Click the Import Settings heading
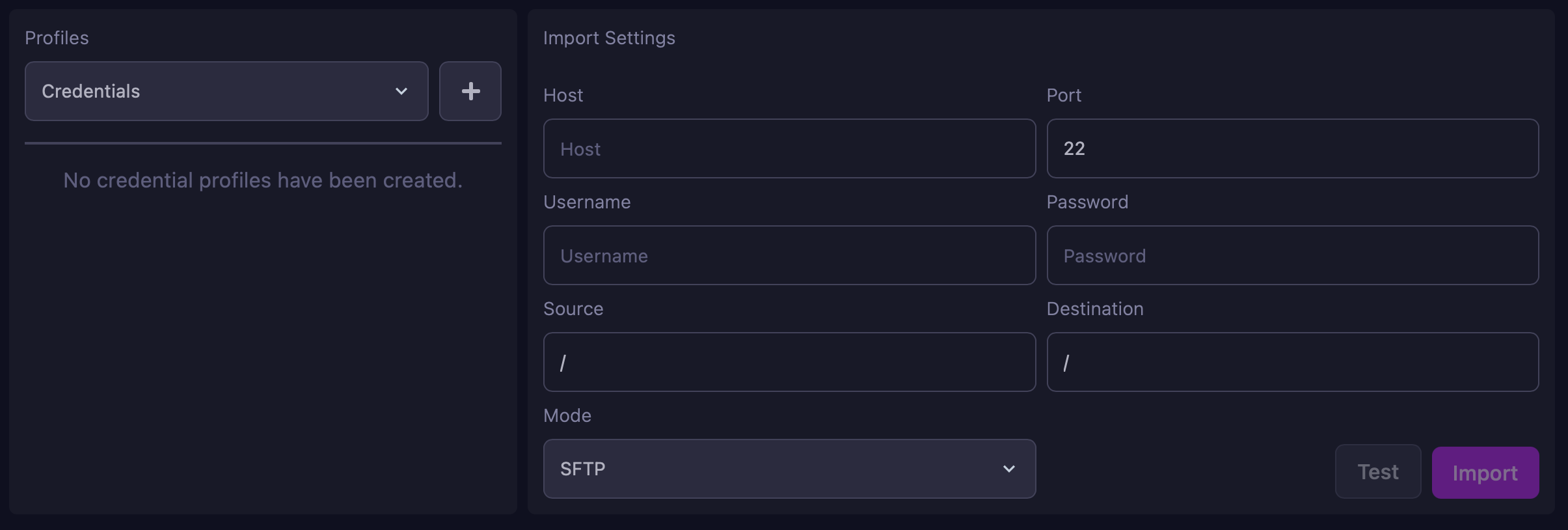The image size is (1568, 530). 609,38
